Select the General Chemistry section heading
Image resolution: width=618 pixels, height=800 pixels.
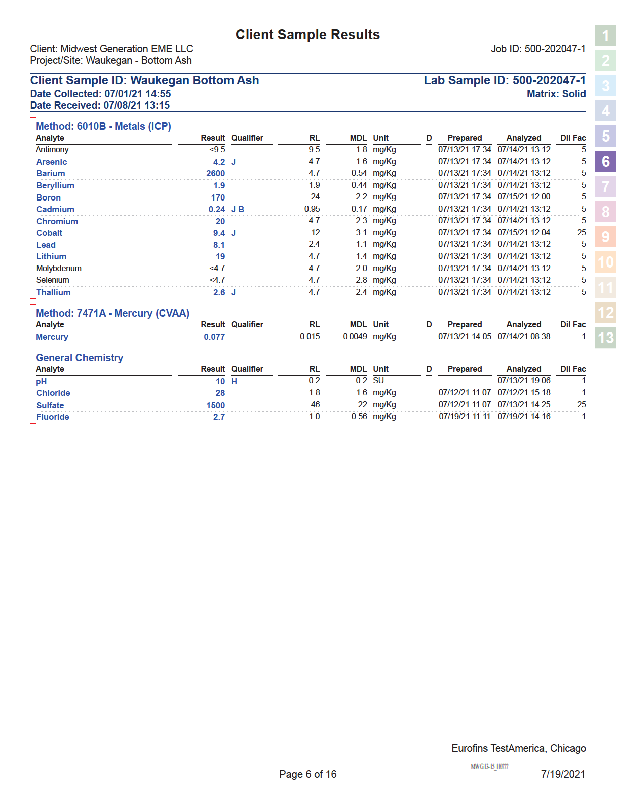tap(79, 357)
